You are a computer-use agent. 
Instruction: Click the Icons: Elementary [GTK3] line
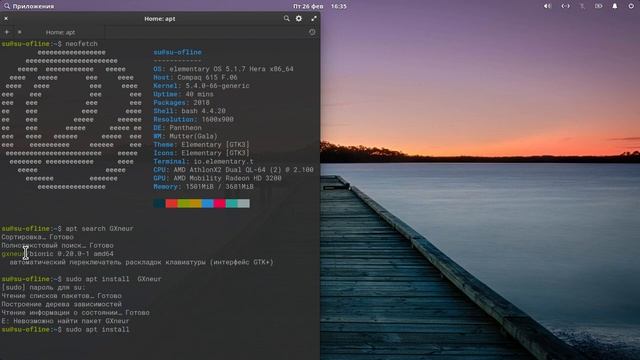point(201,153)
